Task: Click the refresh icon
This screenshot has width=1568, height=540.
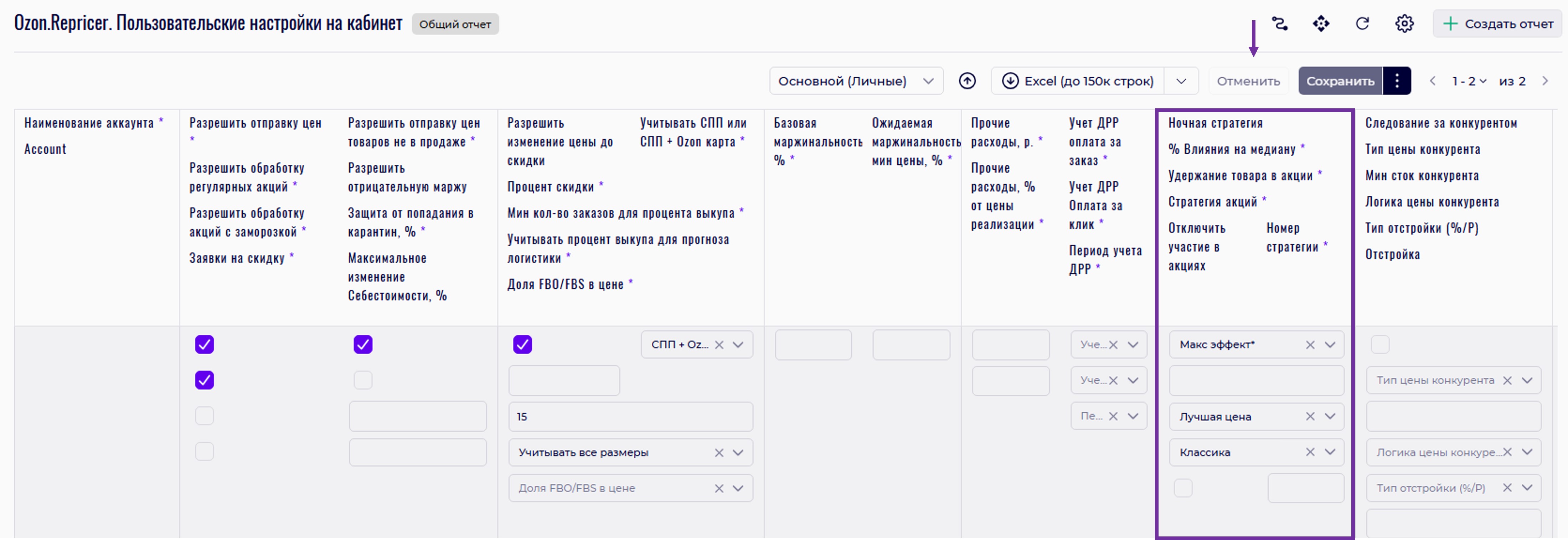Action: coord(1362,24)
